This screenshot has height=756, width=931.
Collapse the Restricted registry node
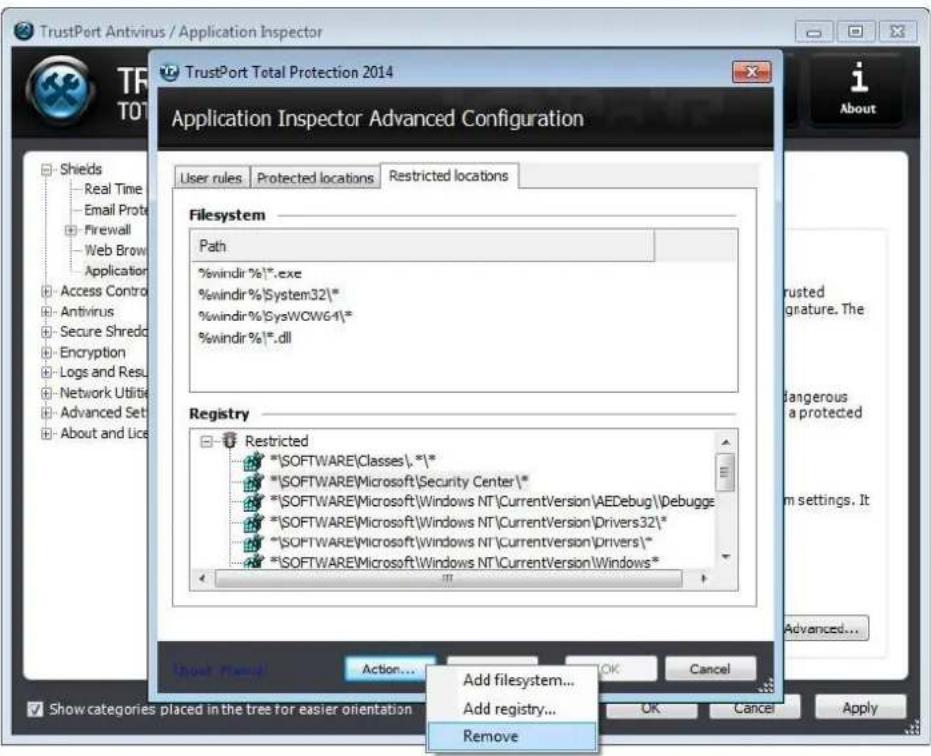coord(206,441)
